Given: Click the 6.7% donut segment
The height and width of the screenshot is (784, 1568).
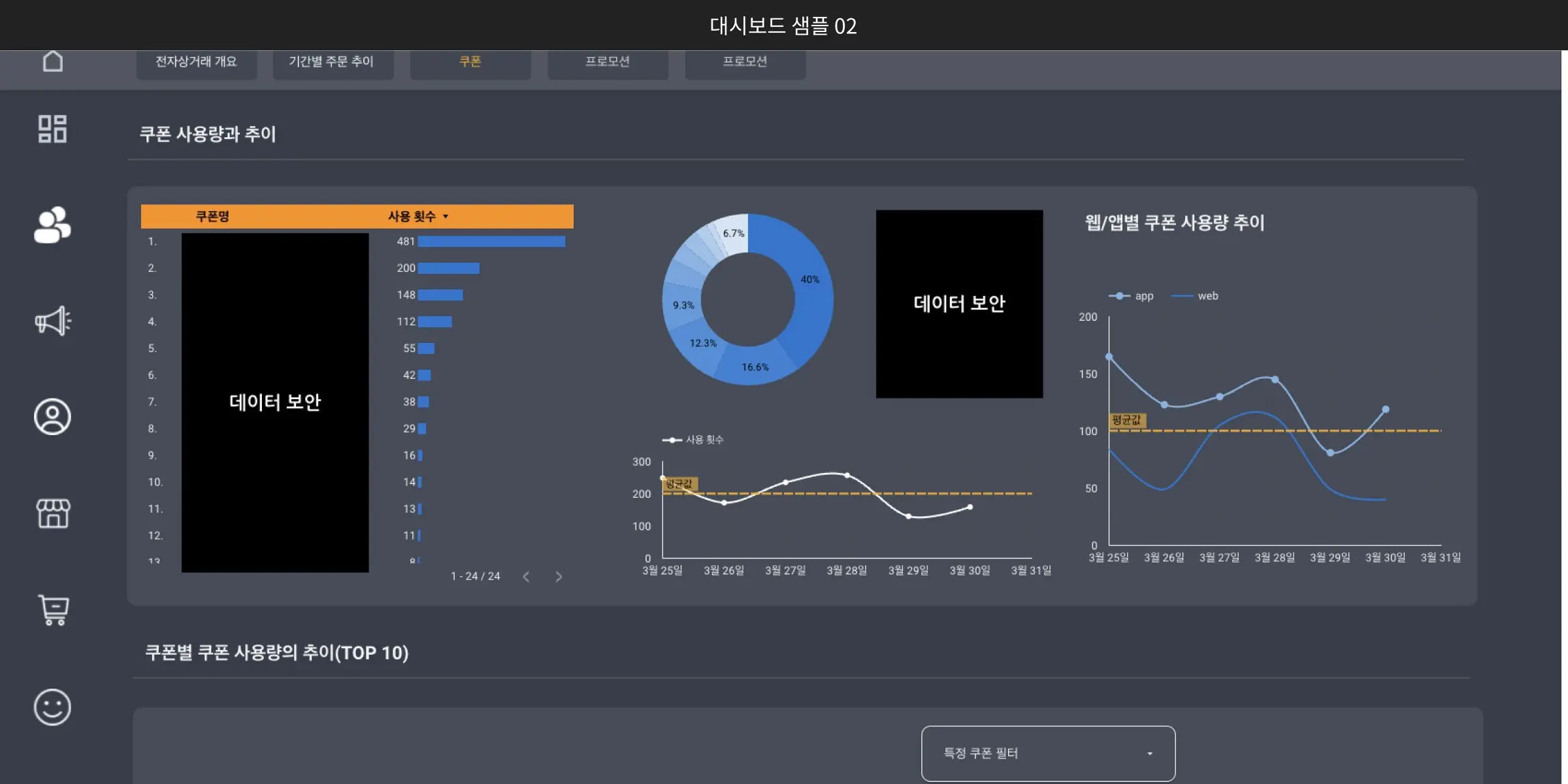Looking at the screenshot, I should 733,233.
